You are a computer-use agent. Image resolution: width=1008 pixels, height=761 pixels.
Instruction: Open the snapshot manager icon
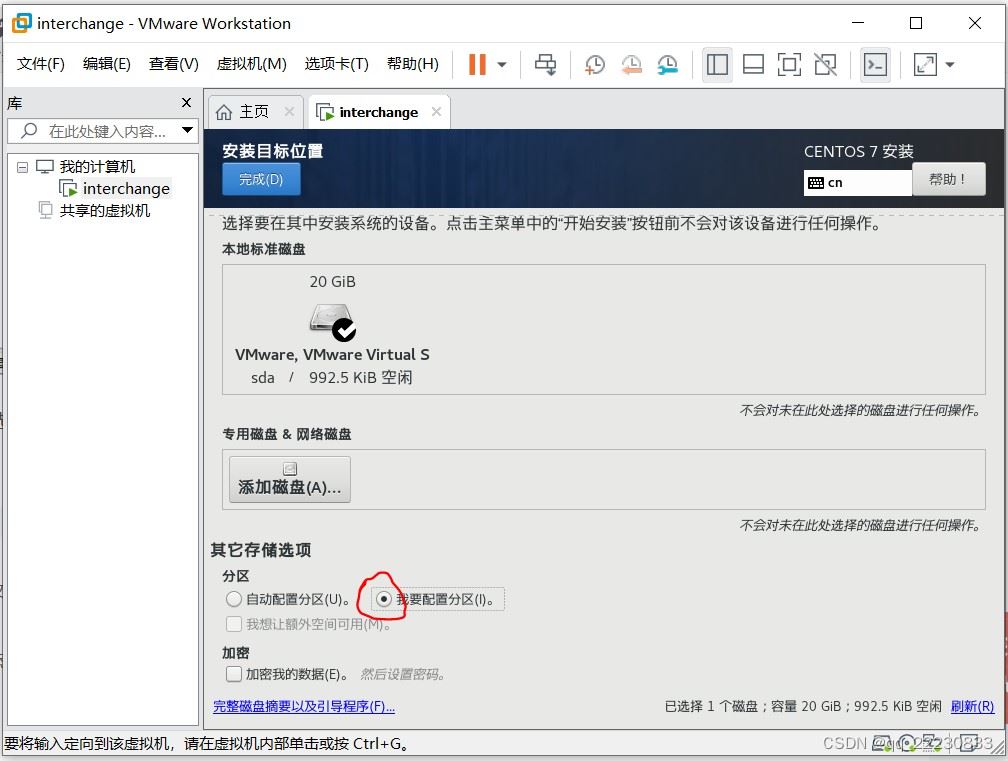tap(668, 64)
